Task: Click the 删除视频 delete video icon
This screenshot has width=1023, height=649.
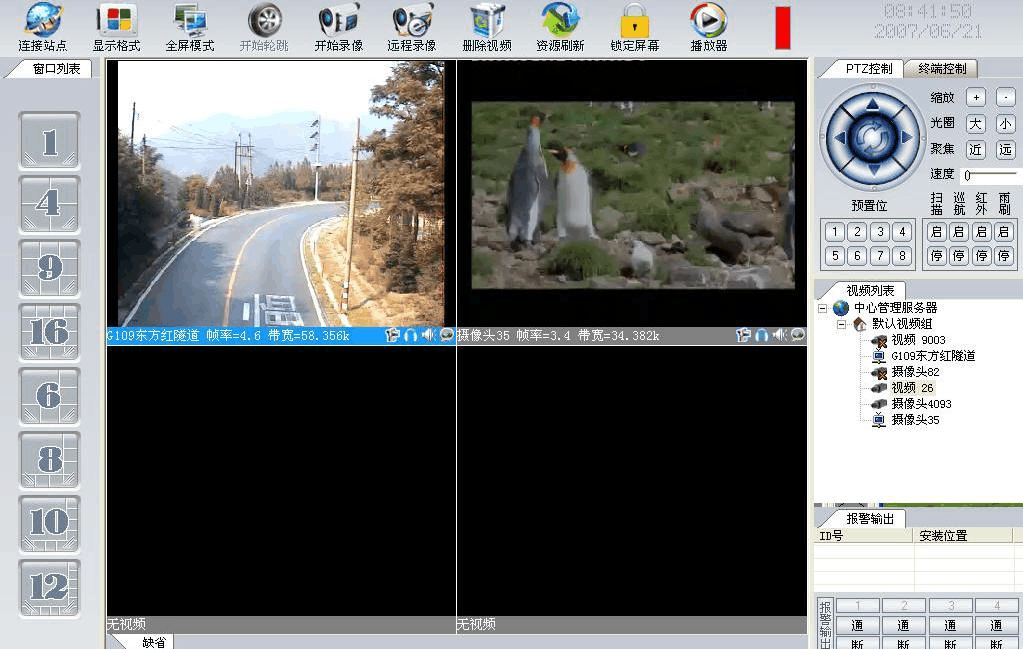Action: [x=487, y=27]
